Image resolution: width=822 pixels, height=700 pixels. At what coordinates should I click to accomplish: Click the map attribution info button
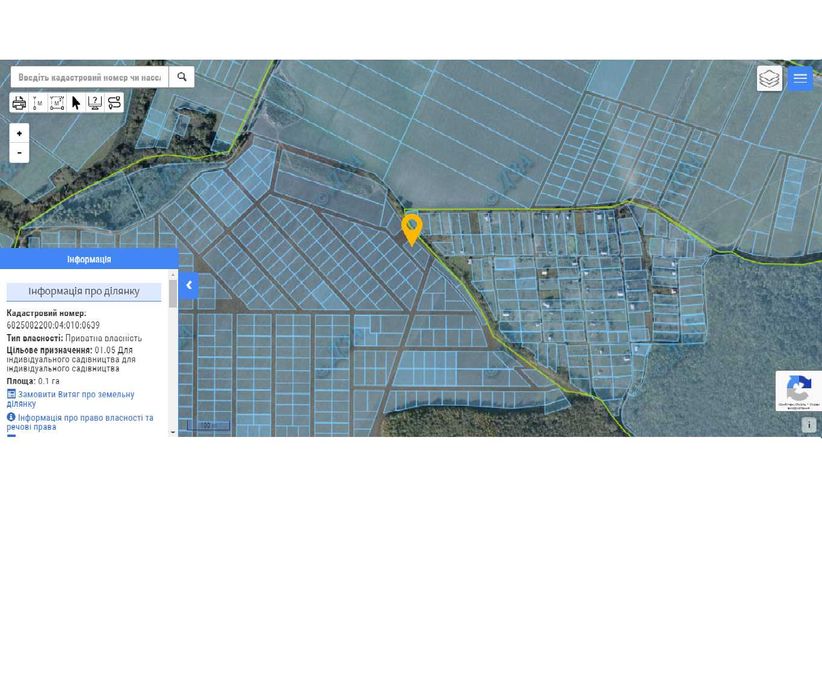click(x=809, y=425)
